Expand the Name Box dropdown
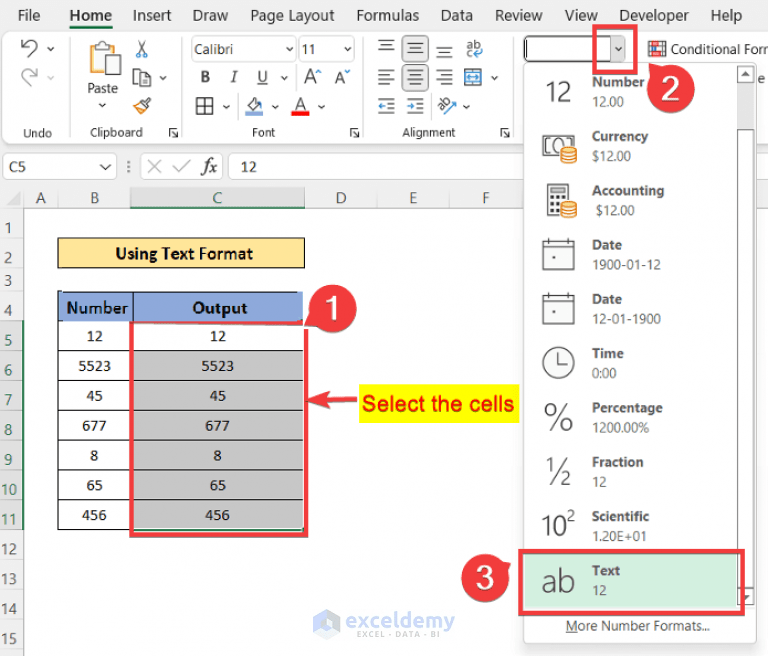The image size is (768, 656). pyautogui.click(x=105, y=167)
